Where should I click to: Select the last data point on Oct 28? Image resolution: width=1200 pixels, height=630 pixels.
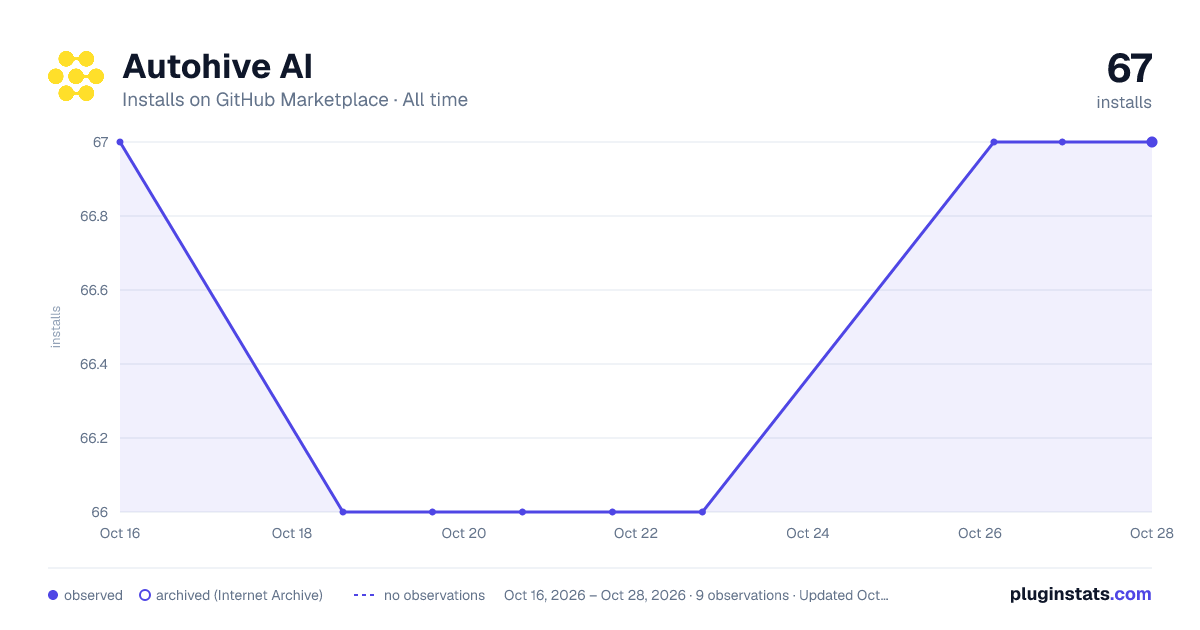[x=1152, y=142]
